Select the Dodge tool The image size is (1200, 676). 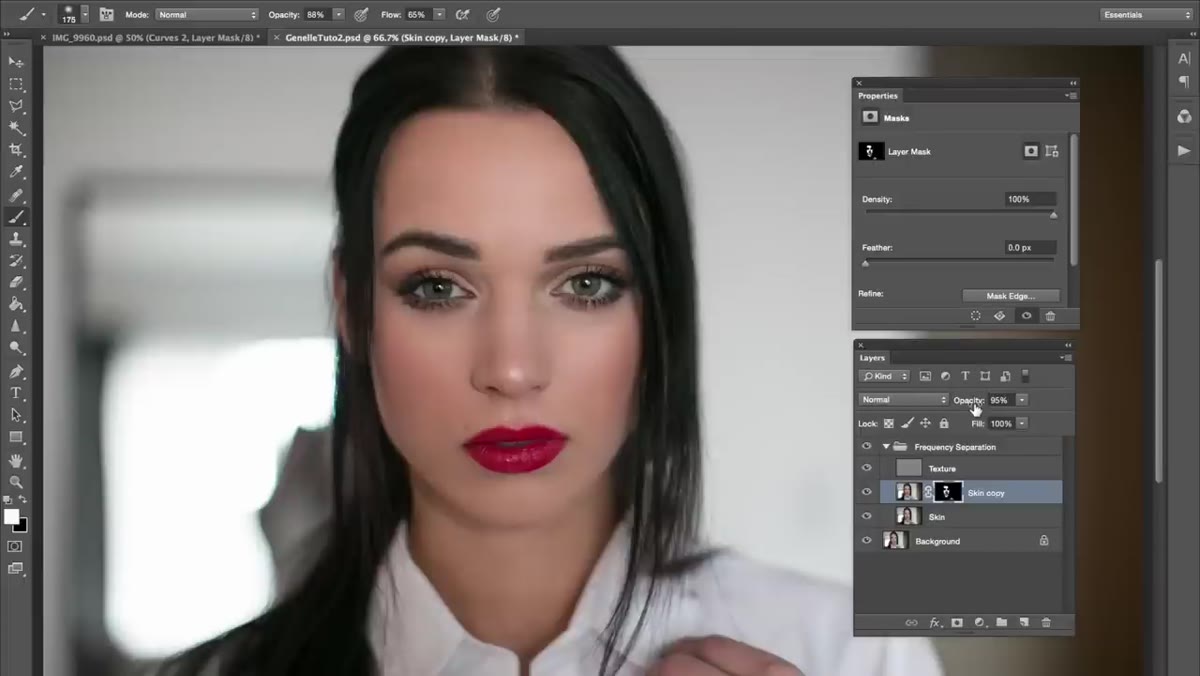[16, 348]
